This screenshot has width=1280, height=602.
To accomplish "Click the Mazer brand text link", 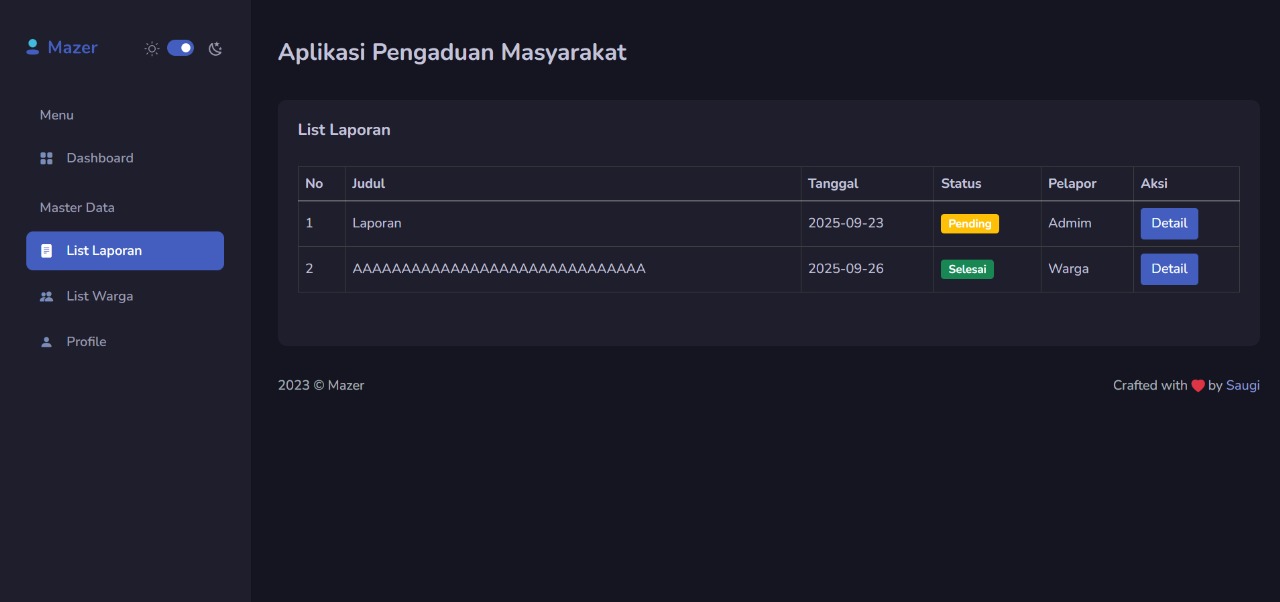I will click(72, 47).
